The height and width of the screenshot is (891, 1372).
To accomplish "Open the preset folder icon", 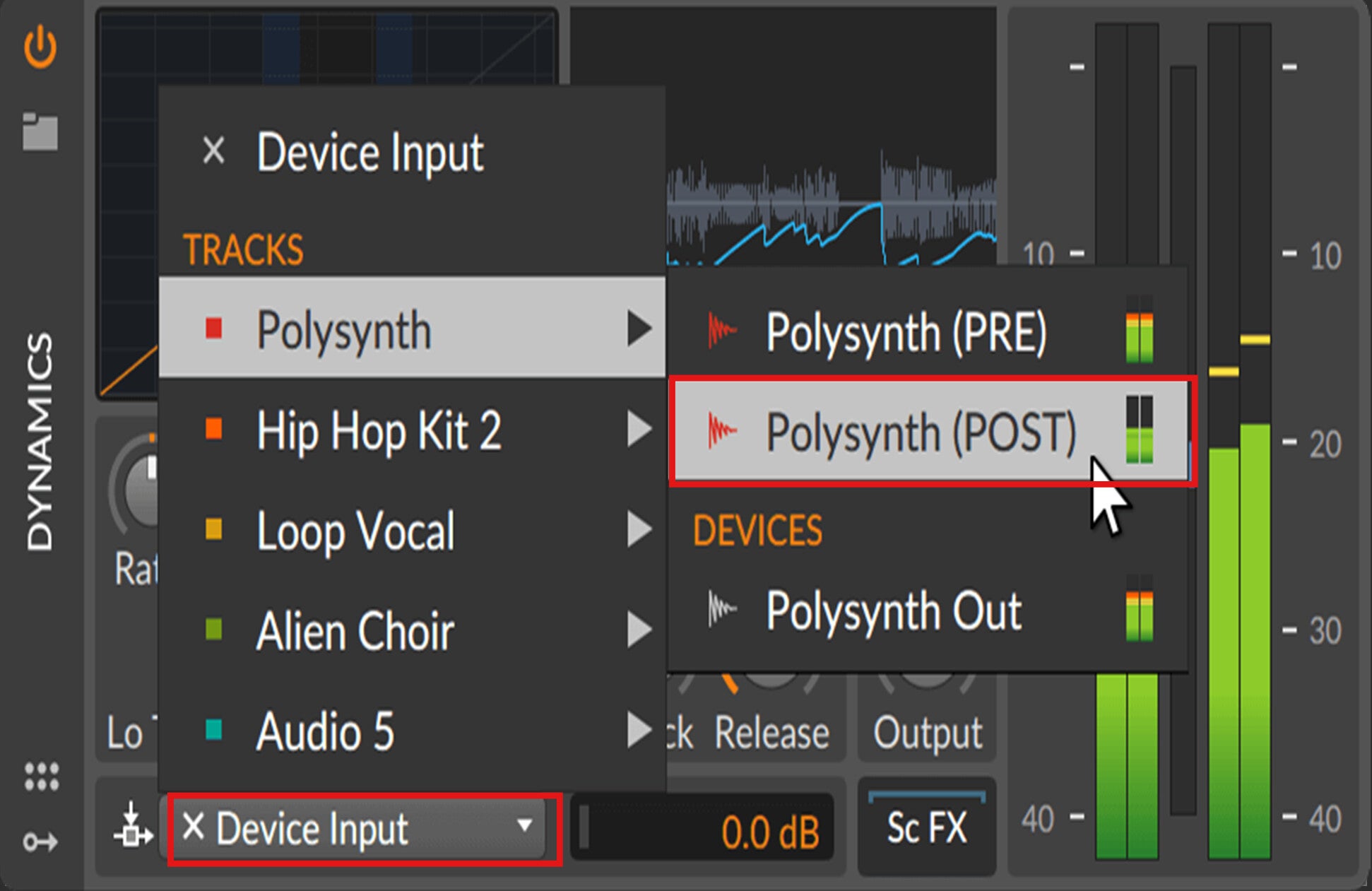I will pos(40,131).
